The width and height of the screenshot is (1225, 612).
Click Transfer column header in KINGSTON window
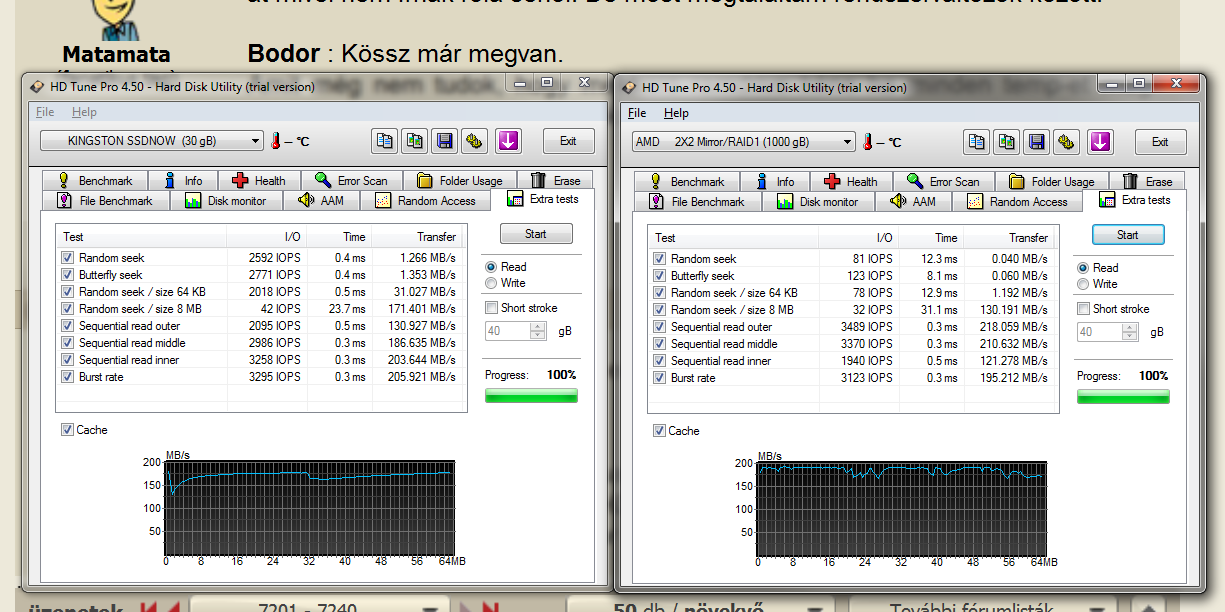point(419,237)
